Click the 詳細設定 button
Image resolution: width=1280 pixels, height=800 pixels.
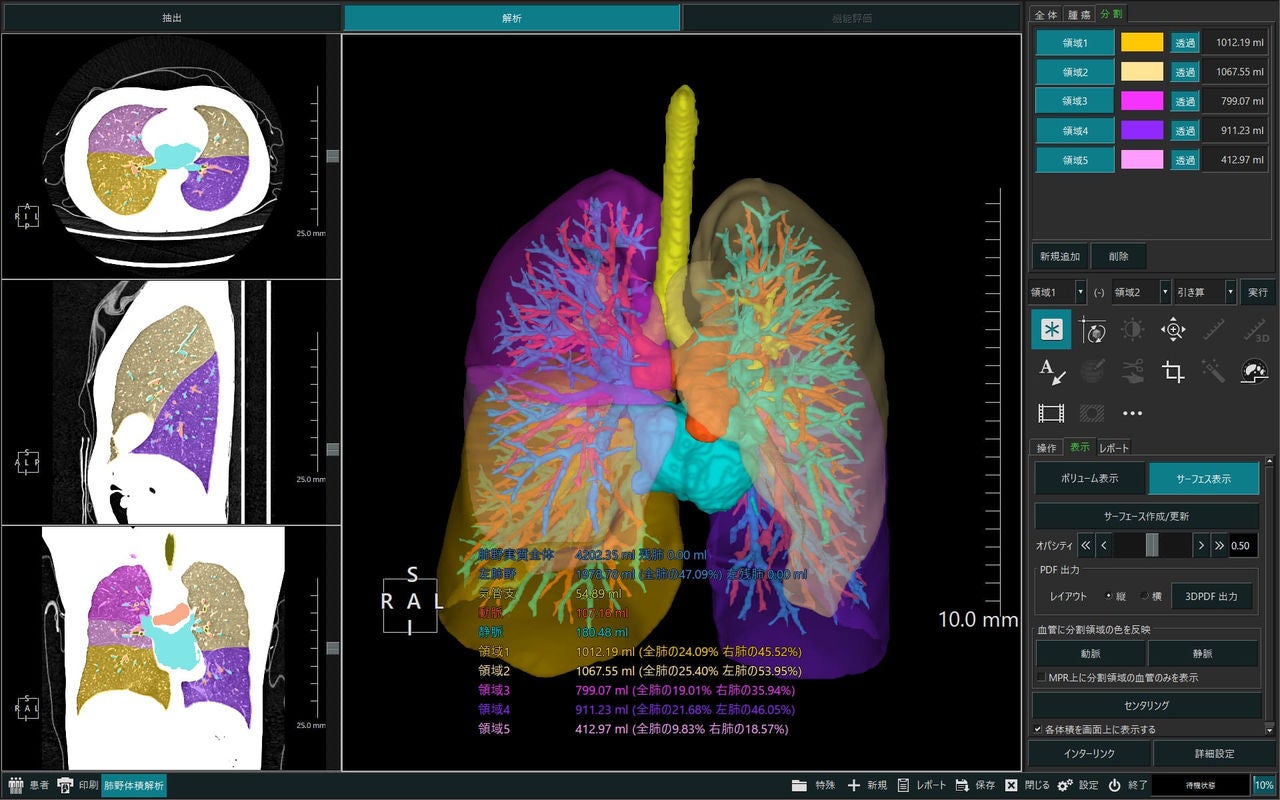[1214, 753]
